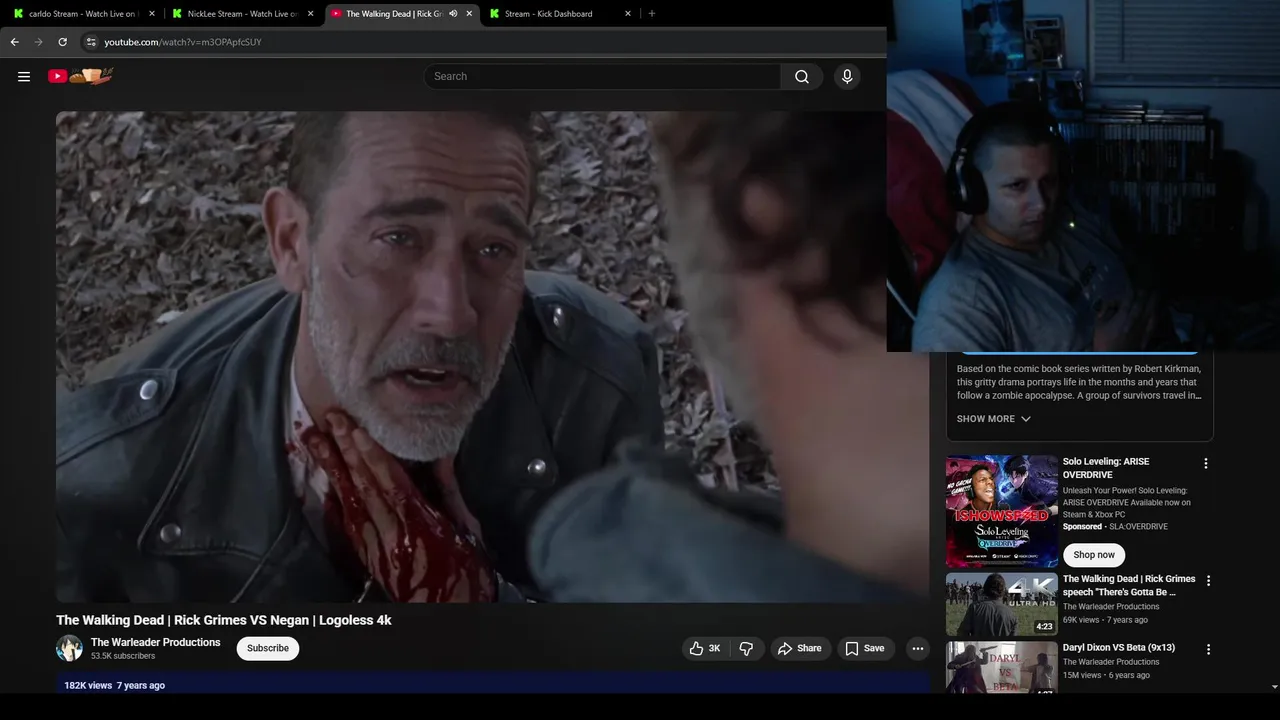Open Rick Grimes speech video title
The height and width of the screenshot is (720, 1280).
click(1129, 586)
